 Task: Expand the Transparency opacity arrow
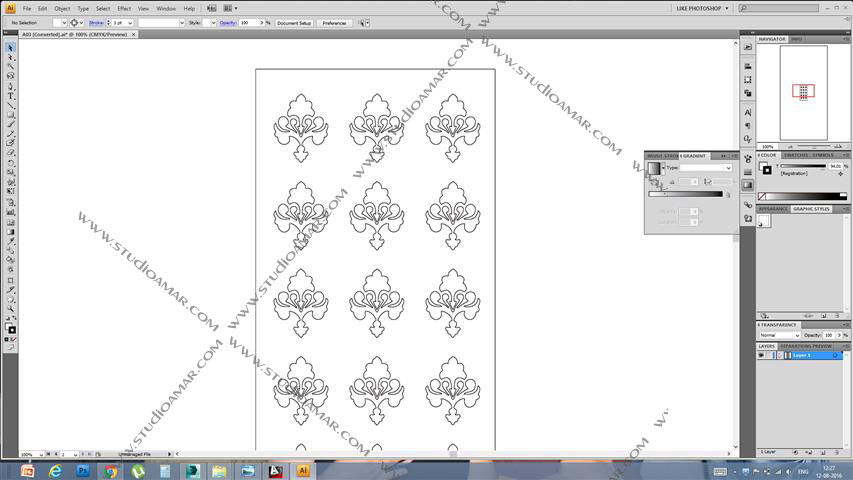839,335
